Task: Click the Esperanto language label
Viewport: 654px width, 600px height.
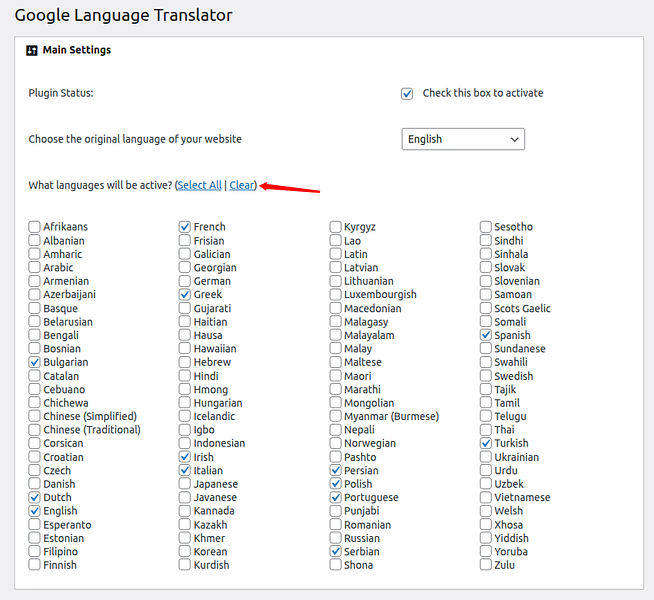Action: 67,525
